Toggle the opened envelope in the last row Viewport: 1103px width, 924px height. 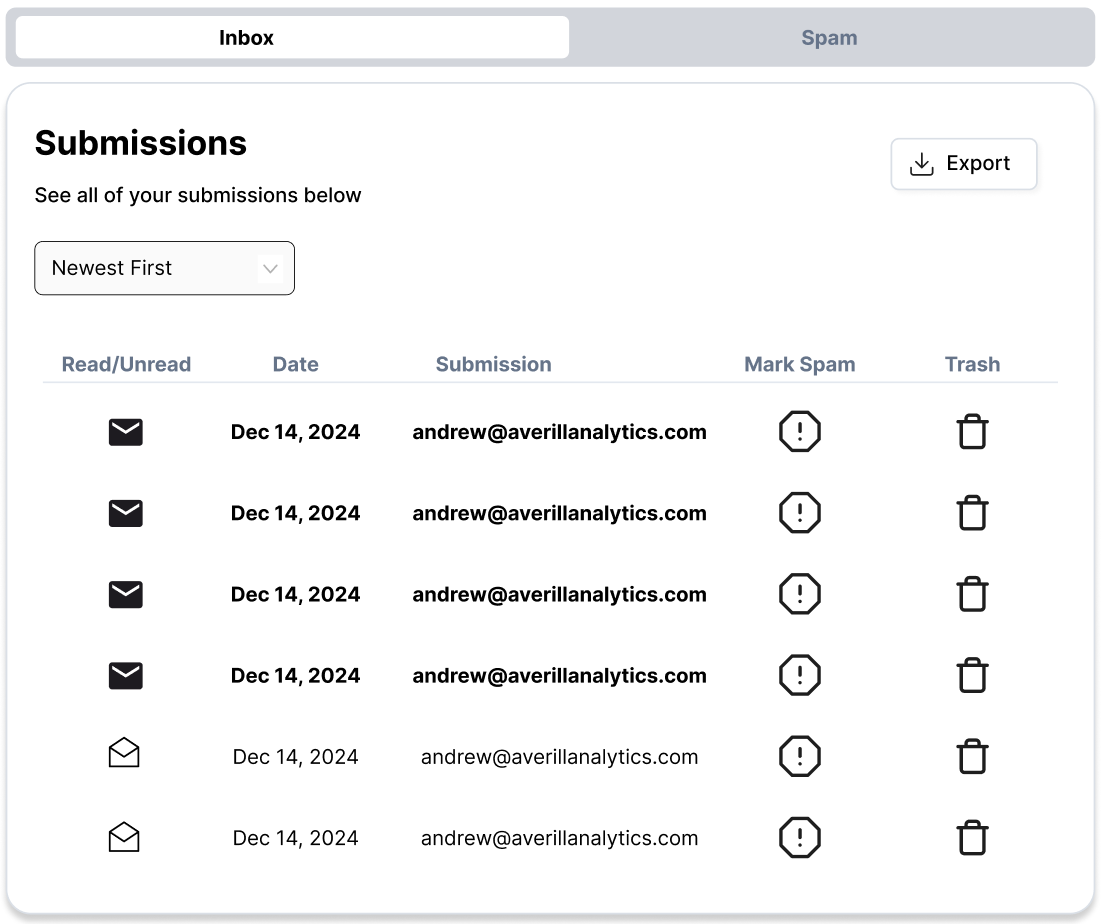coord(125,837)
